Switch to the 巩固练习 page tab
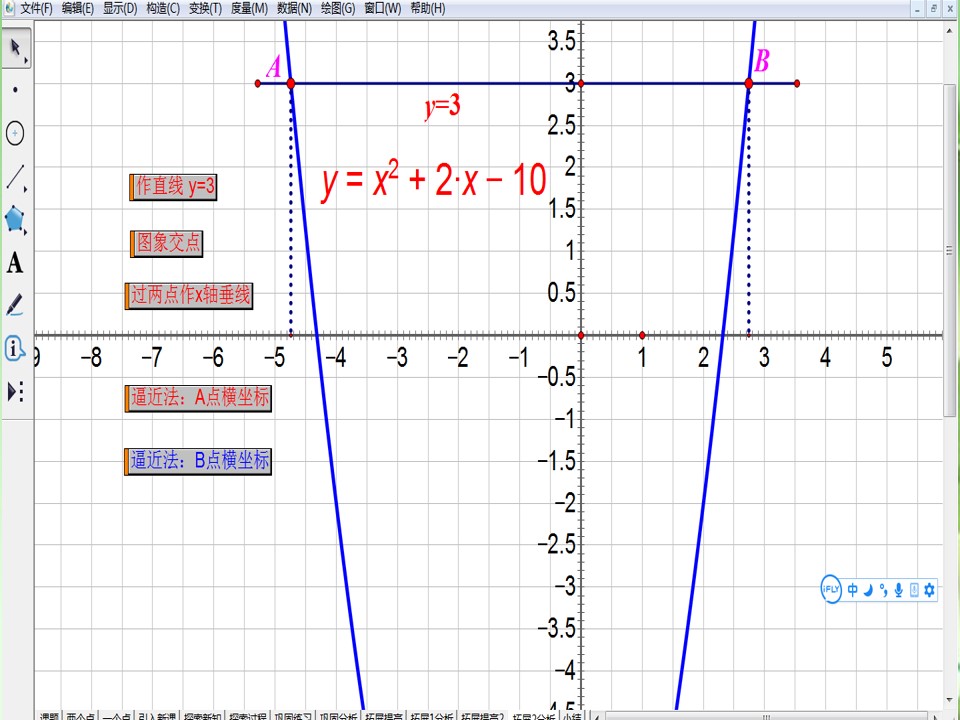Viewport: 960px width, 720px height. pos(293,716)
